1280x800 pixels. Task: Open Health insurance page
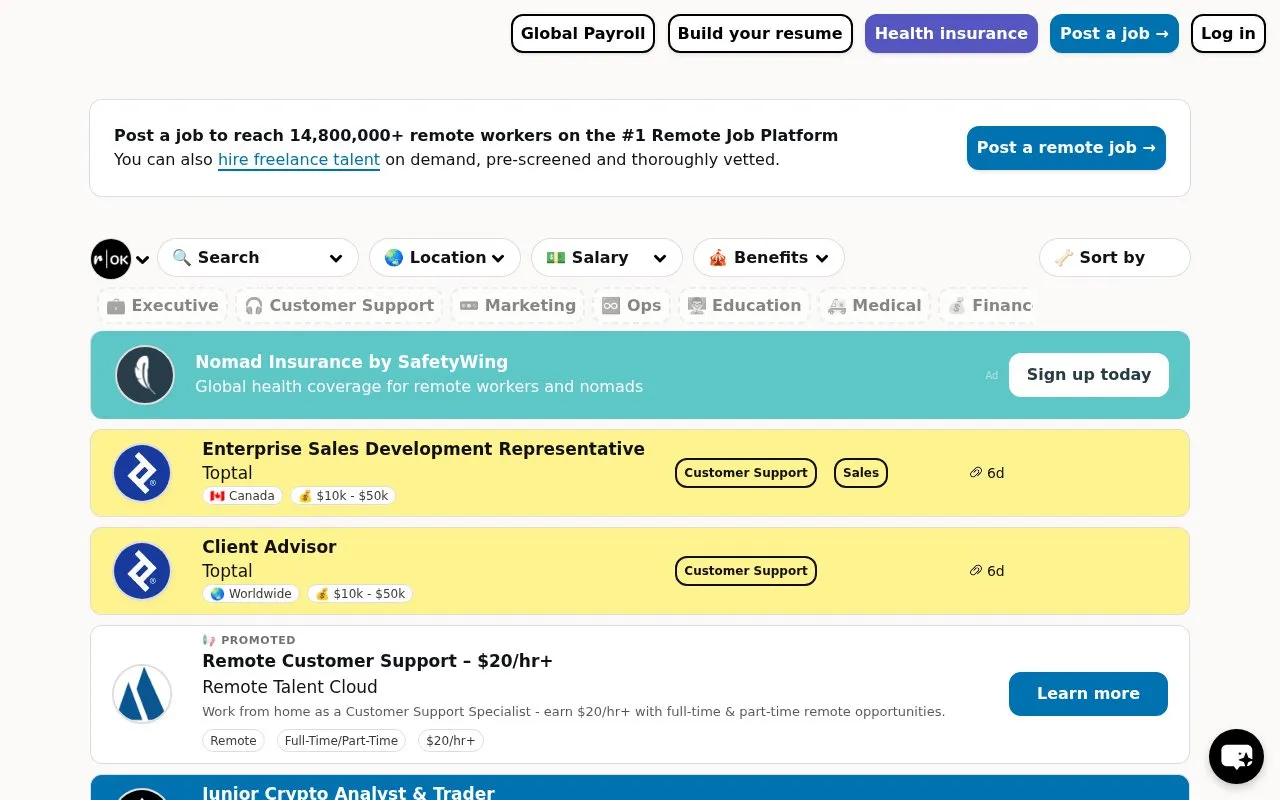951,33
